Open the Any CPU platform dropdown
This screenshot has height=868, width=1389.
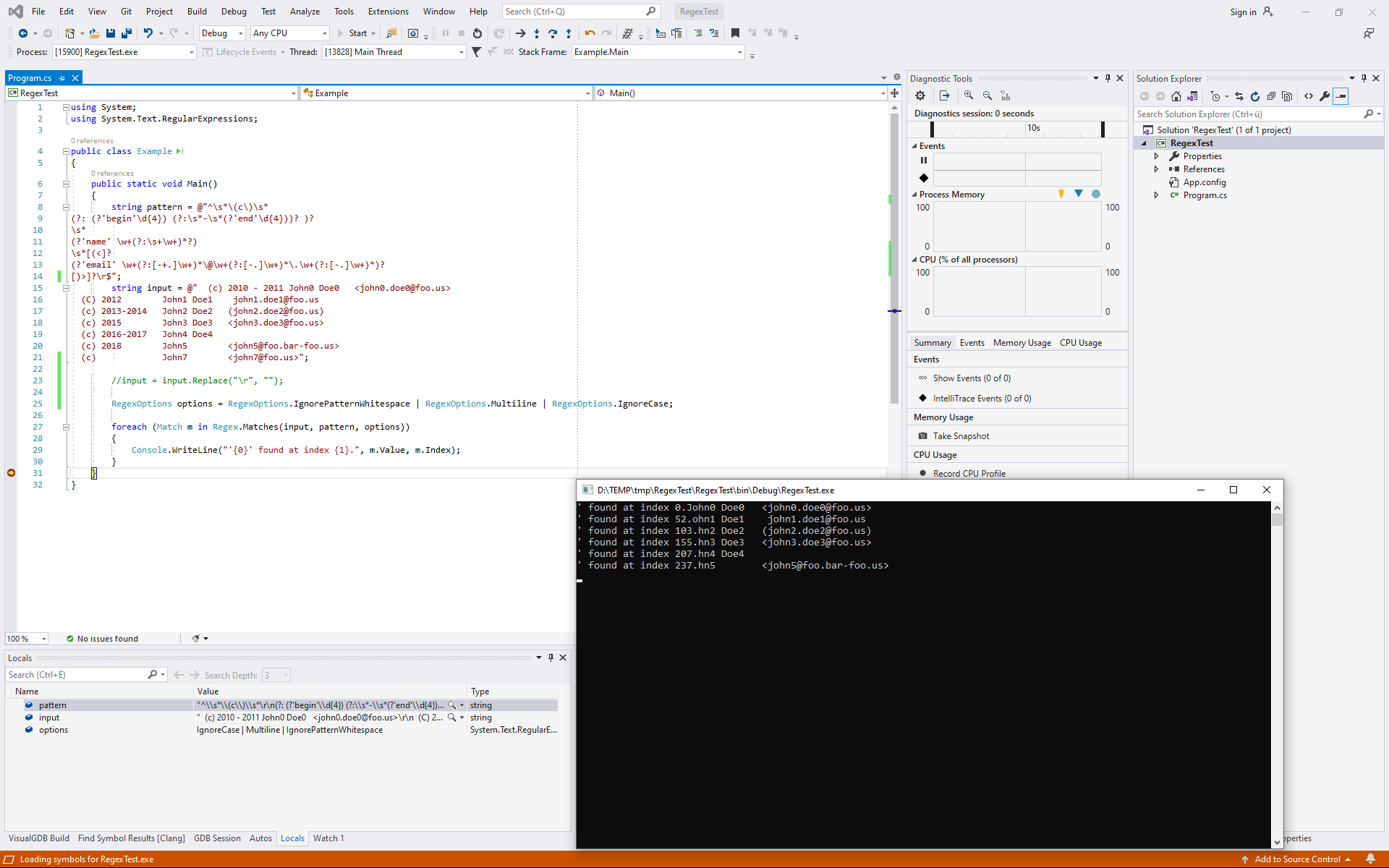[x=290, y=33]
